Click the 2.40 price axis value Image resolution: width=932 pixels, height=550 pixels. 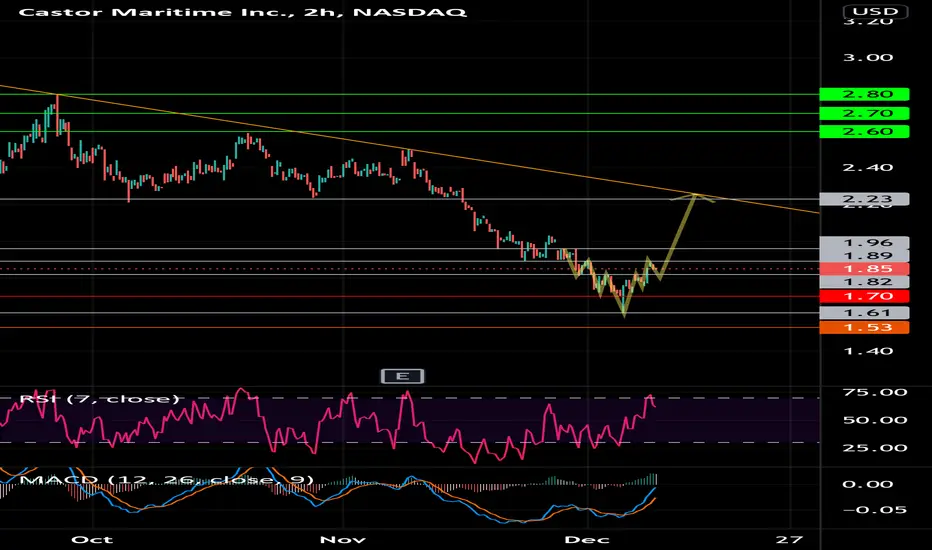[x=868, y=168]
